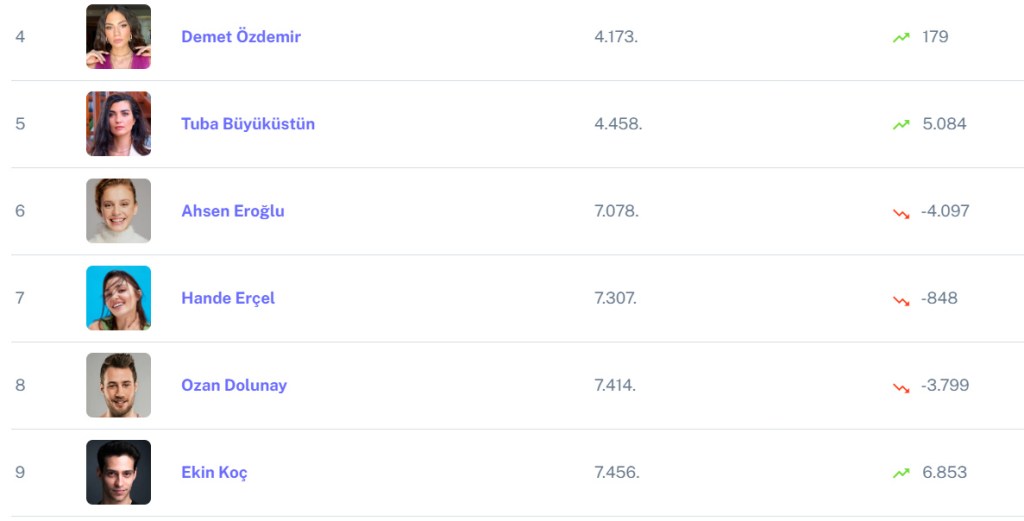View Ozan Dolunay's profile picture
The image size is (1024, 521).
tap(118, 385)
